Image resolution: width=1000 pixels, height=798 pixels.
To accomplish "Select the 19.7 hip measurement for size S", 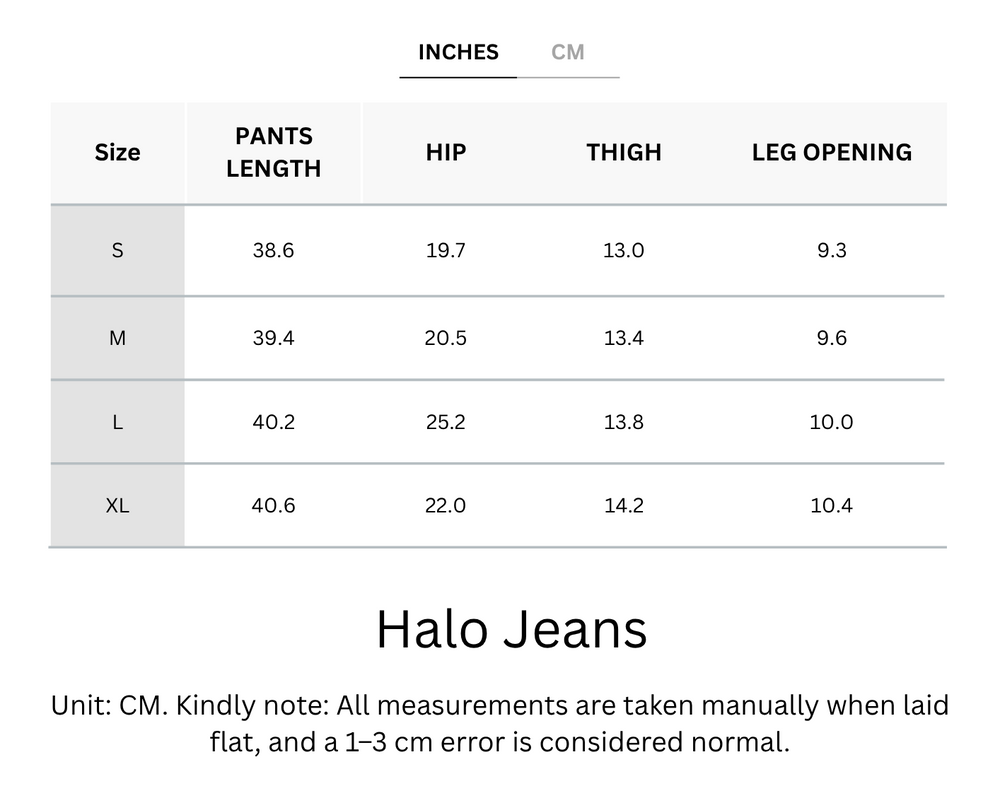I will pyautogui.click(x=444, y=251).
